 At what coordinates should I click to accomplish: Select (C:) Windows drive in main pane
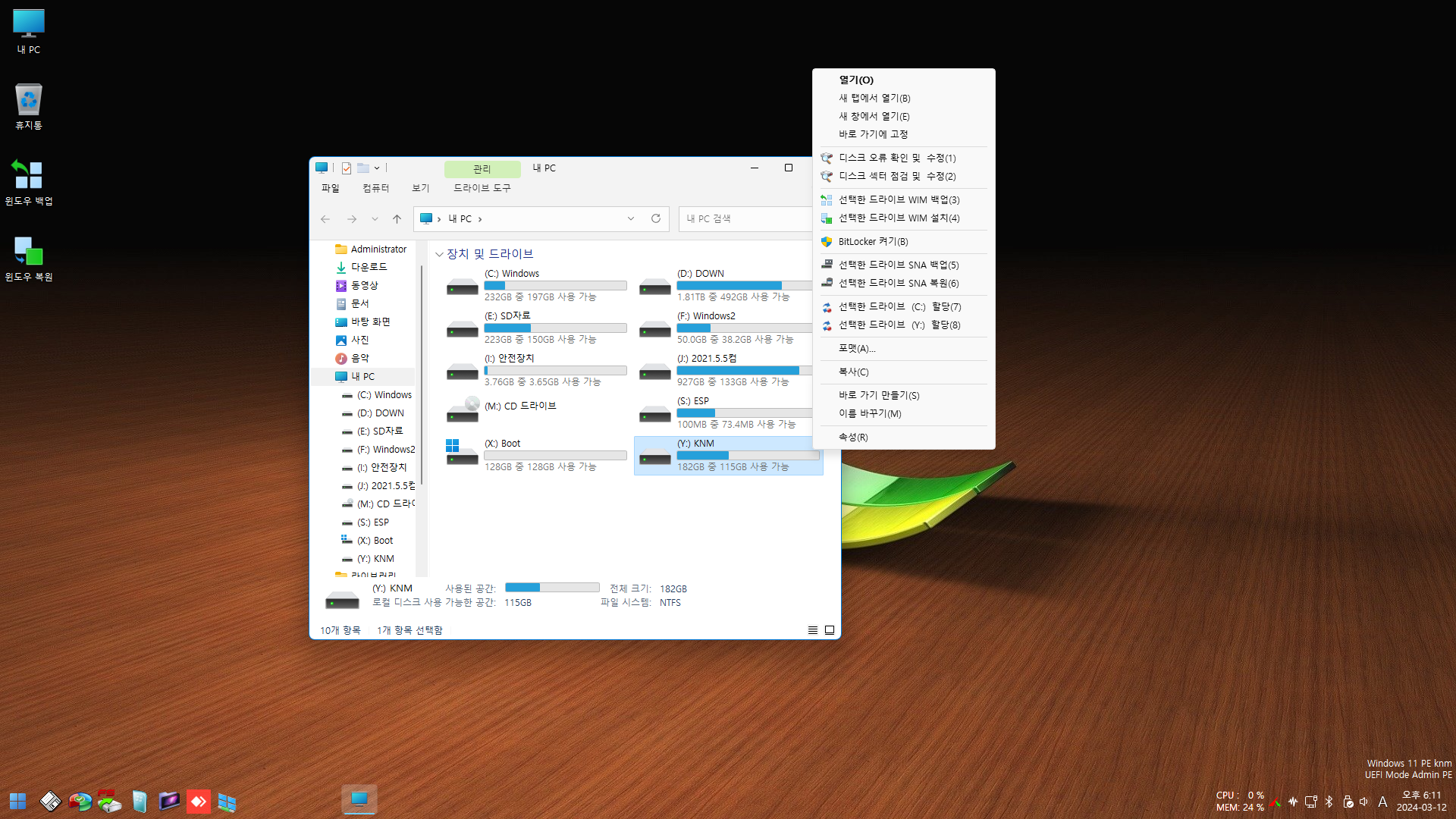click(x=538, y=285)
